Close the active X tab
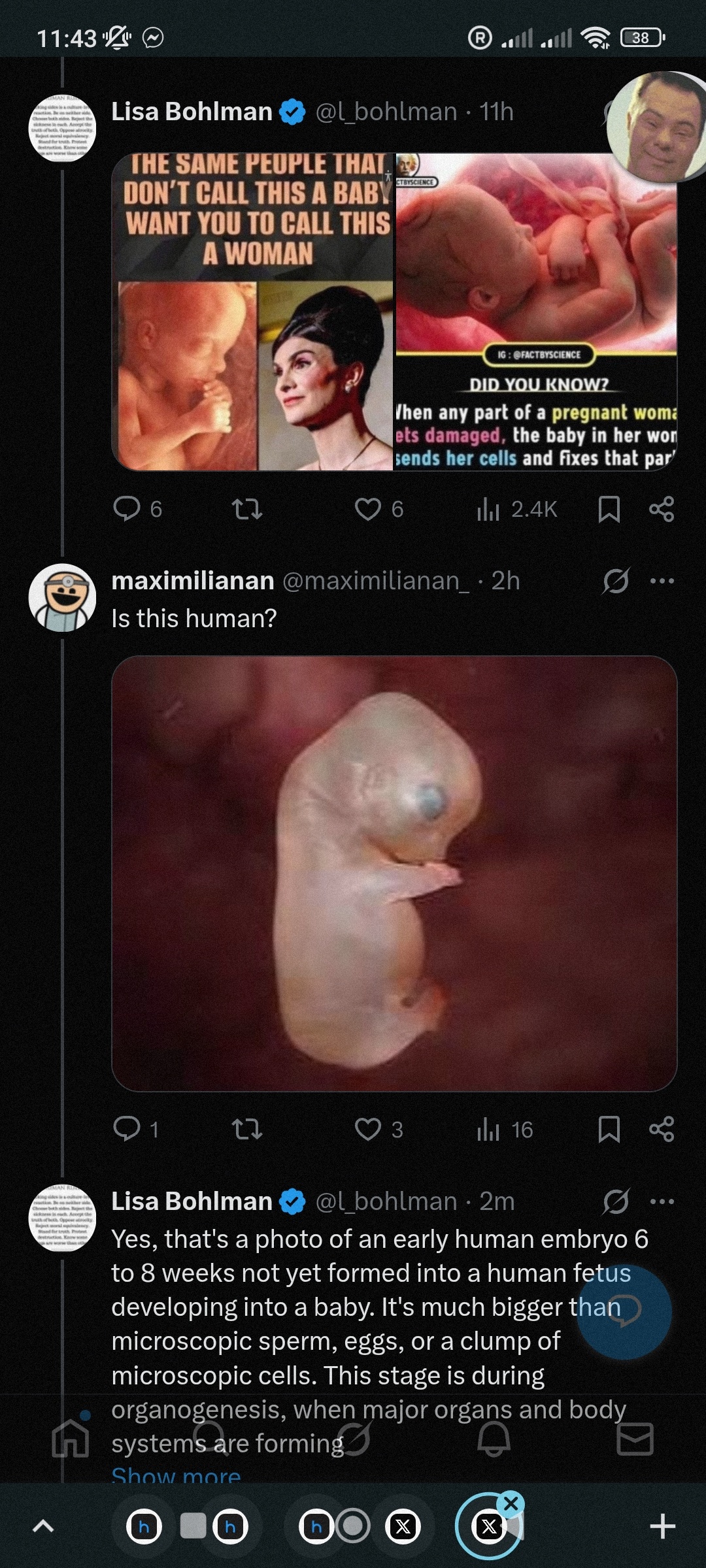Image resolution: width=706 pixels, height=1568 pixels. pos(511,1504)
